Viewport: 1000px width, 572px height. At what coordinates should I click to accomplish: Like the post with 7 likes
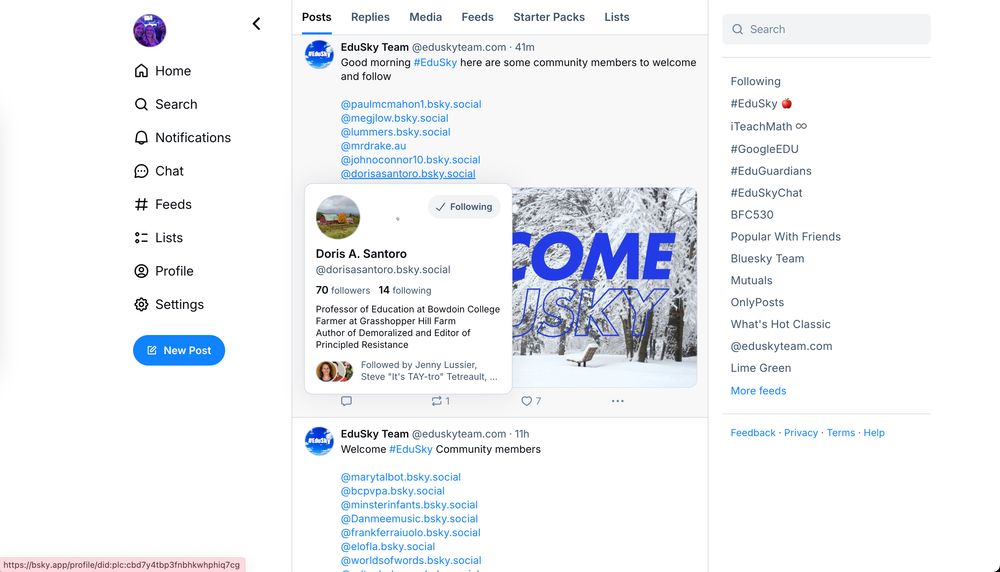(531, 401)
